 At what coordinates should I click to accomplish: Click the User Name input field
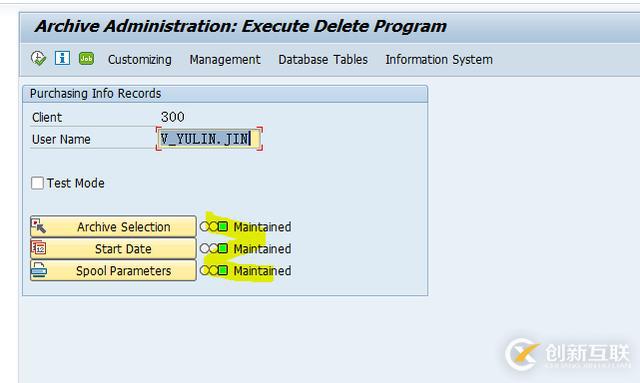click(209, 139)
